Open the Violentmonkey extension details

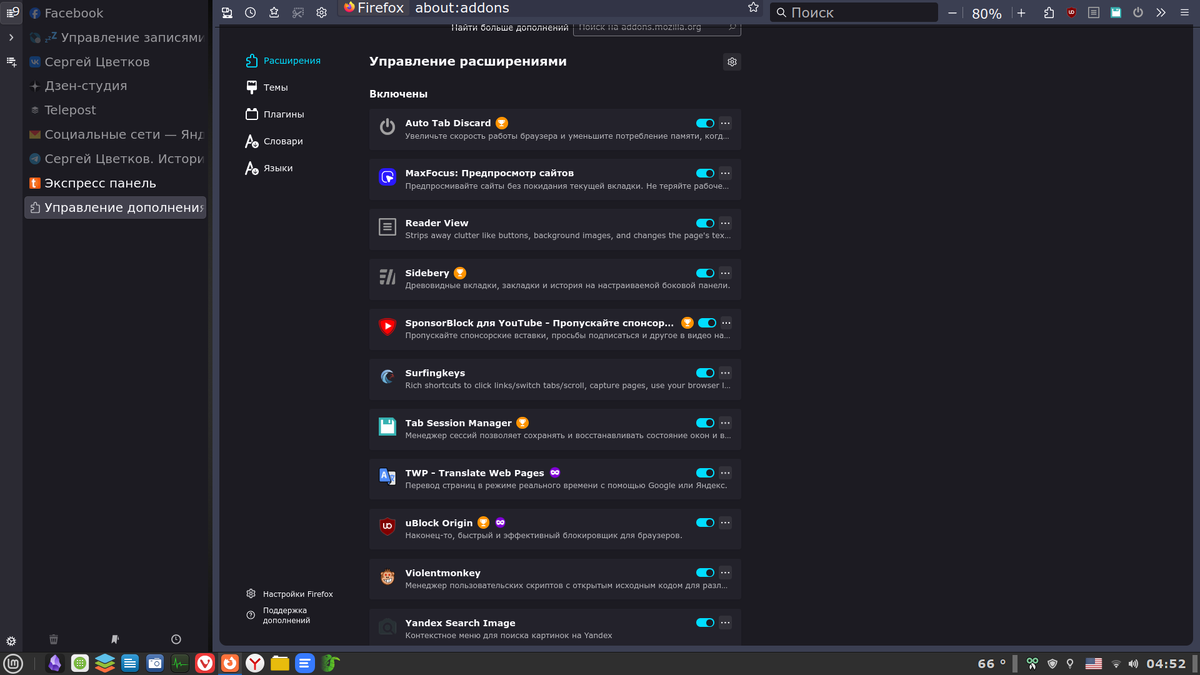pyautogui.click(x=555, y=579)
